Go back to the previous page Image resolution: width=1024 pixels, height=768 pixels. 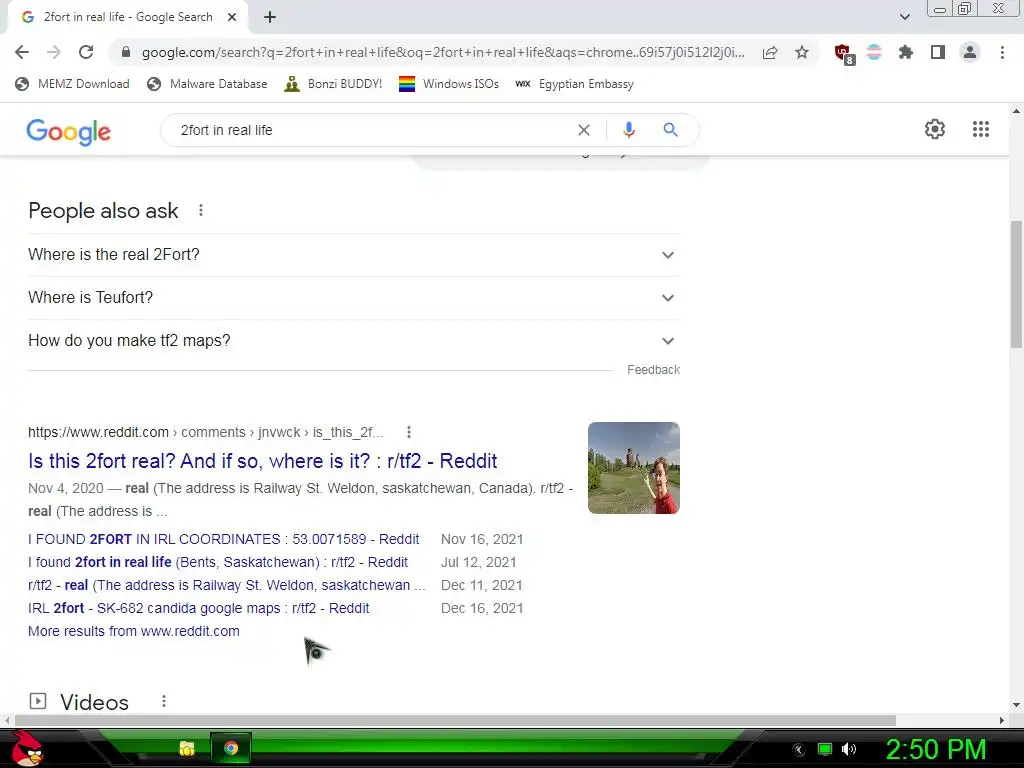point(22,52)
